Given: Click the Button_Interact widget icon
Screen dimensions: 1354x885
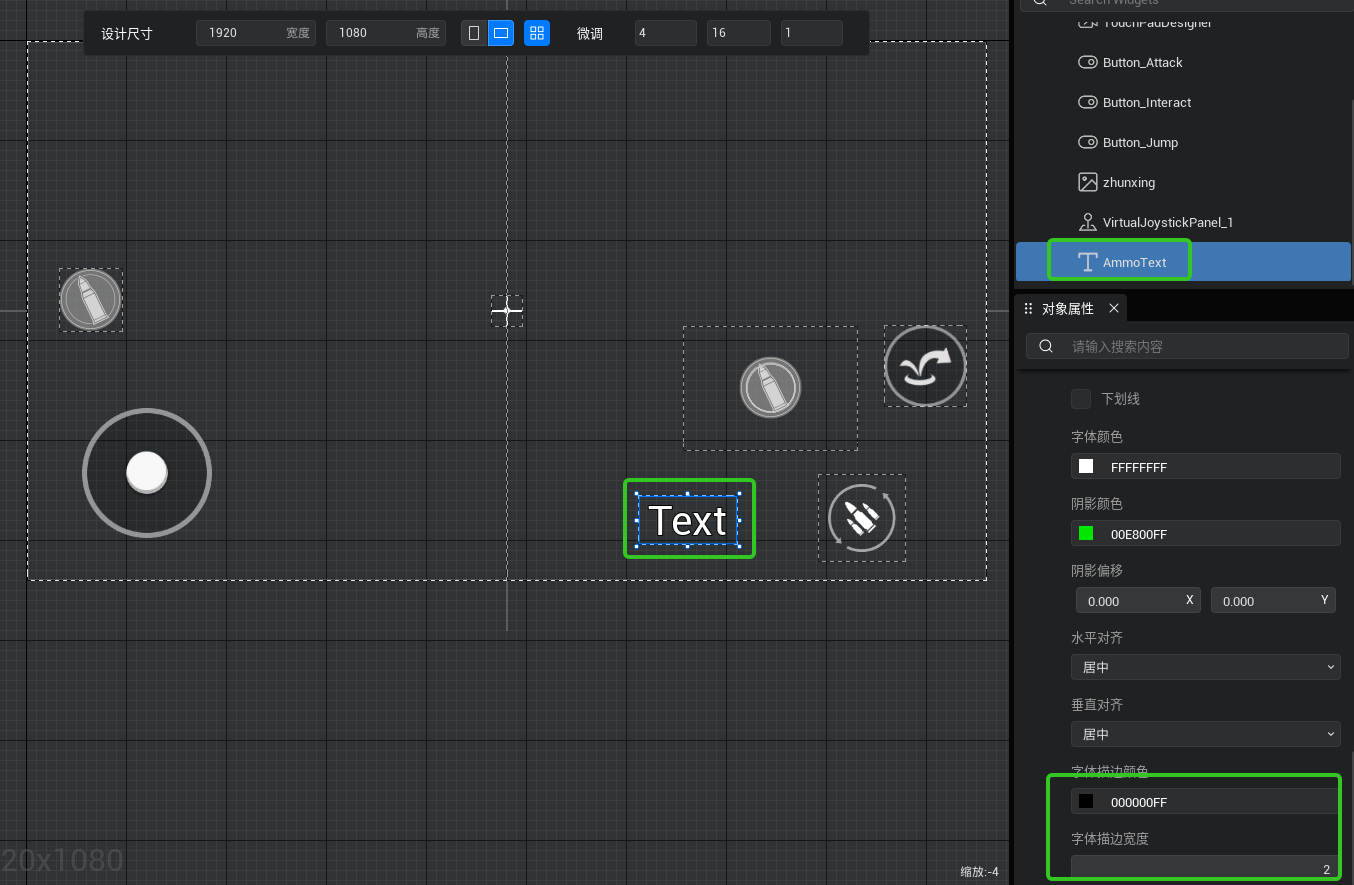Looking at the screenshot, I should coord(1087,102).
